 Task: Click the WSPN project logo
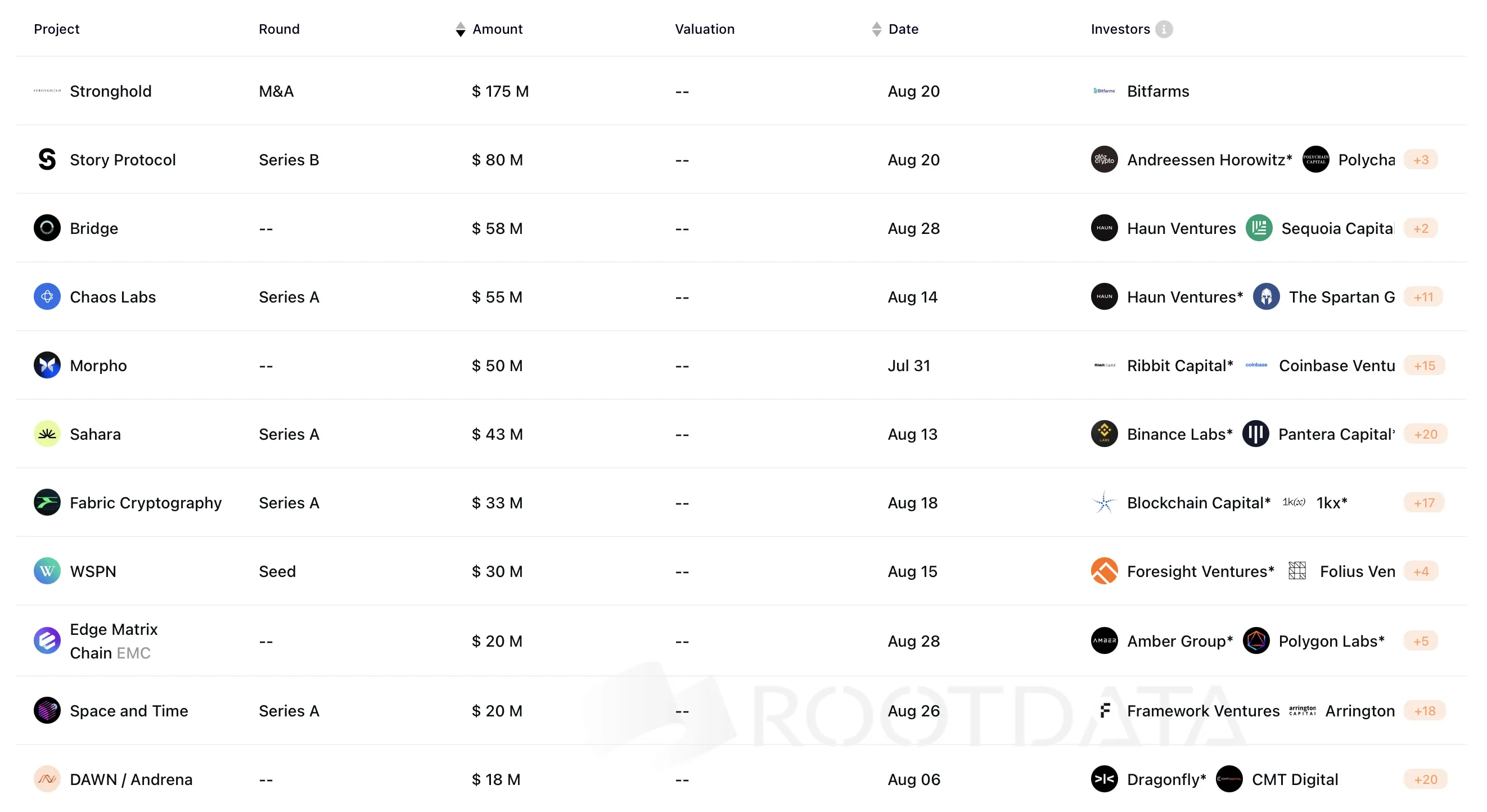(47, 571)
